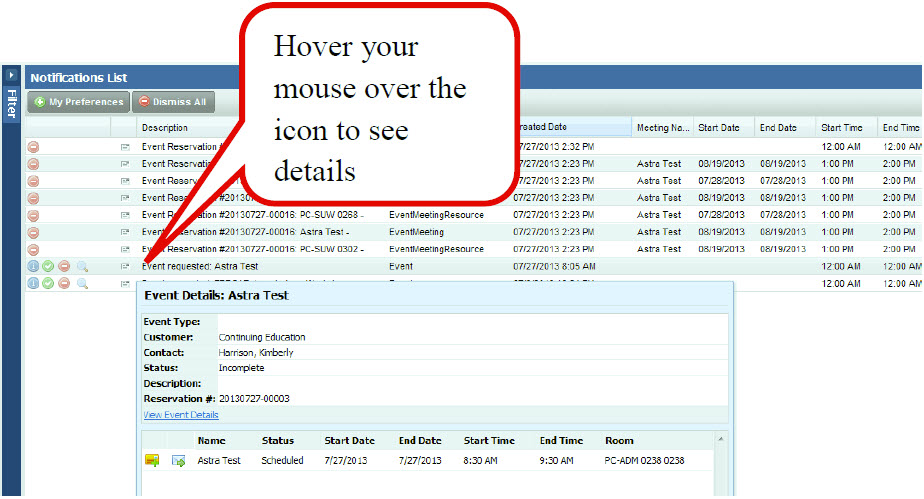Screen dimensions: 924x499
Task: Click the details icon for PC-SUW 0302
Action: tap(125, 249)
